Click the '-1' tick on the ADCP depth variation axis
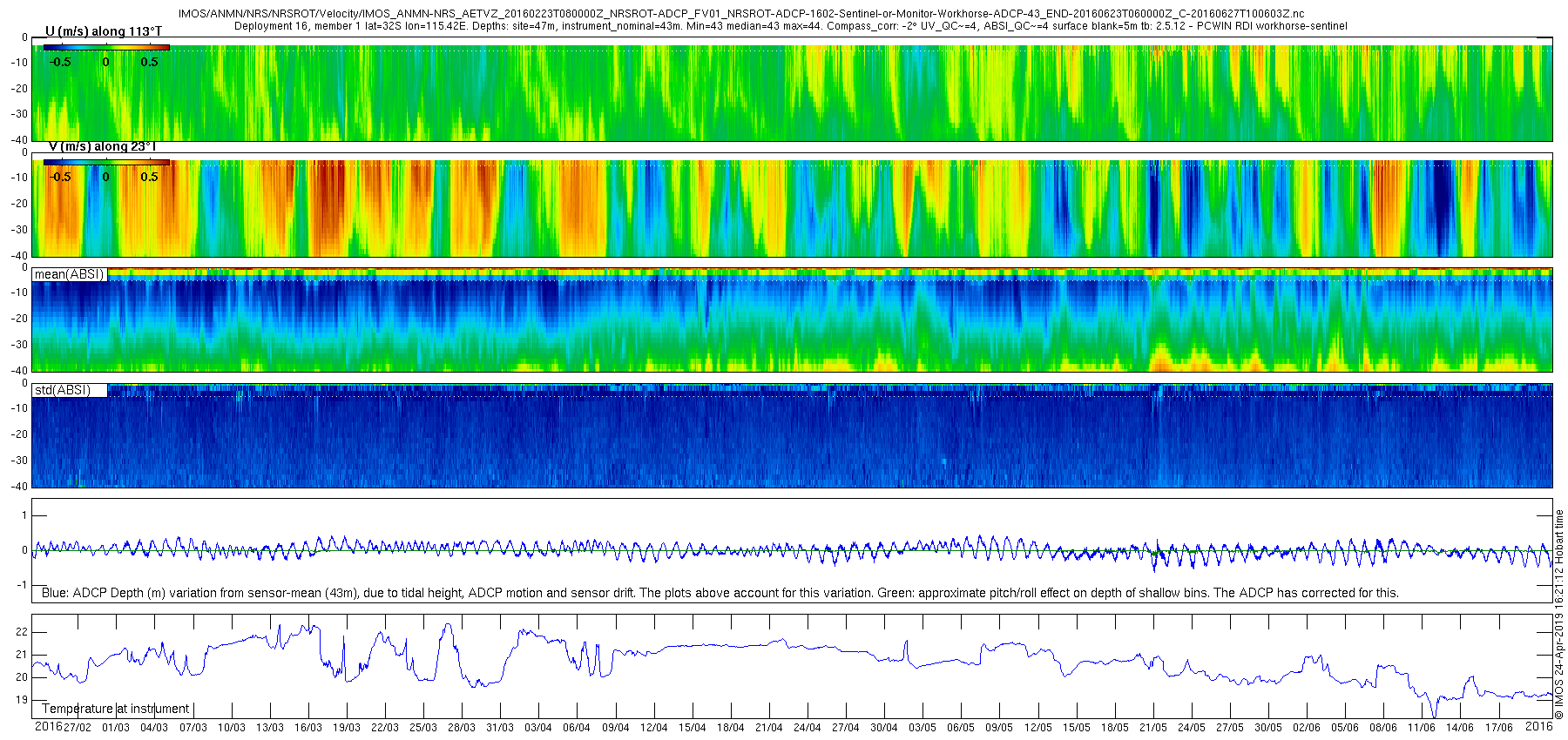This screenshot has height=740, width=1568. [22, 585]
